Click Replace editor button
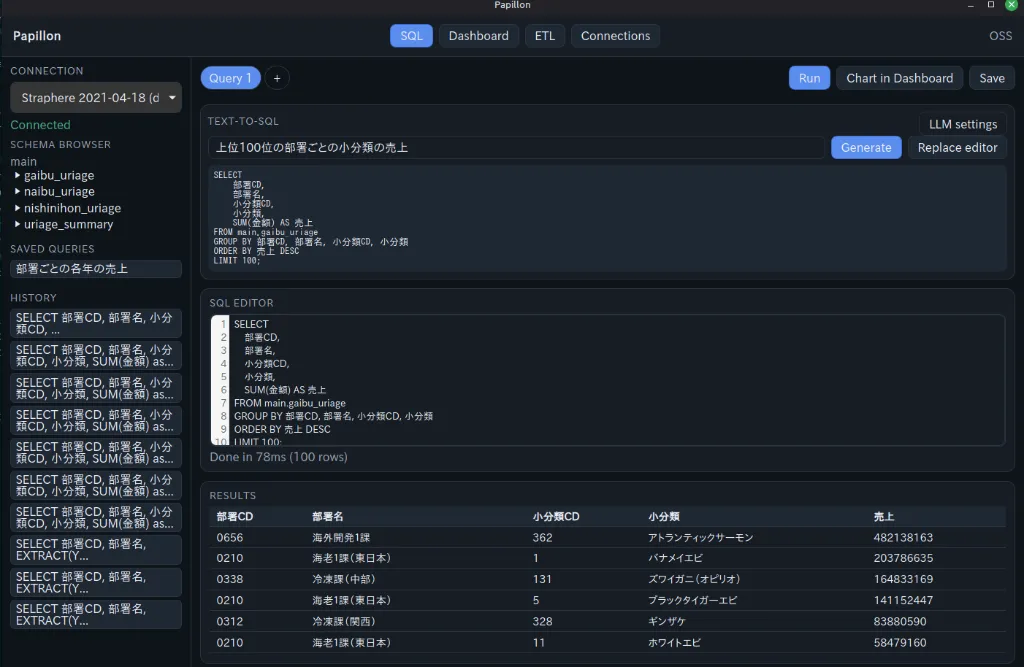The width and height of the screenshot is (1024, 667). pos(957,148)
